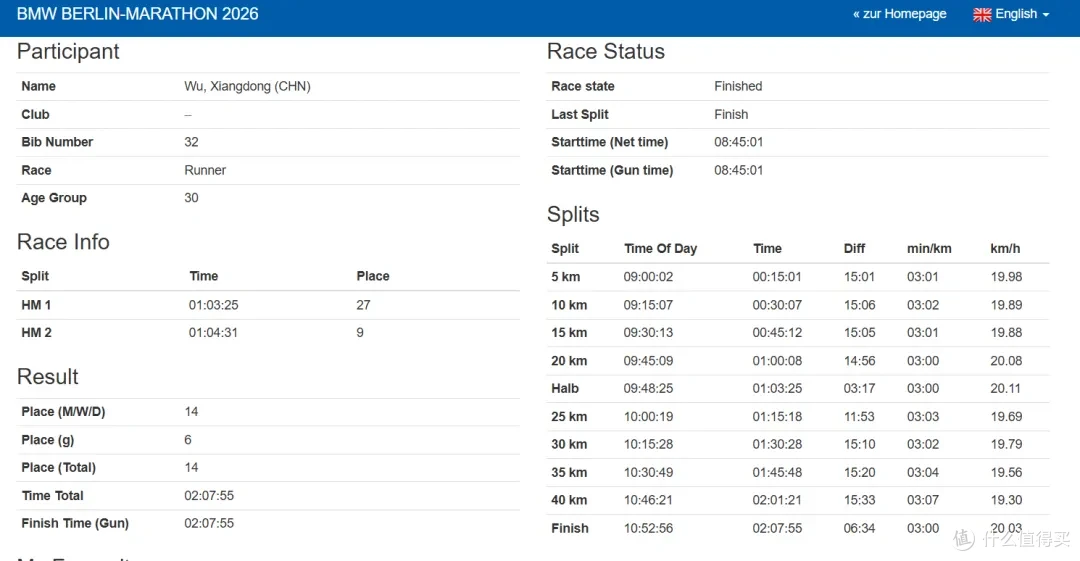Image resolution: width=1080 pixels, height=561 pixels.
Task: Click the 15 km time 00:45:12
Action: click(778, 332)
